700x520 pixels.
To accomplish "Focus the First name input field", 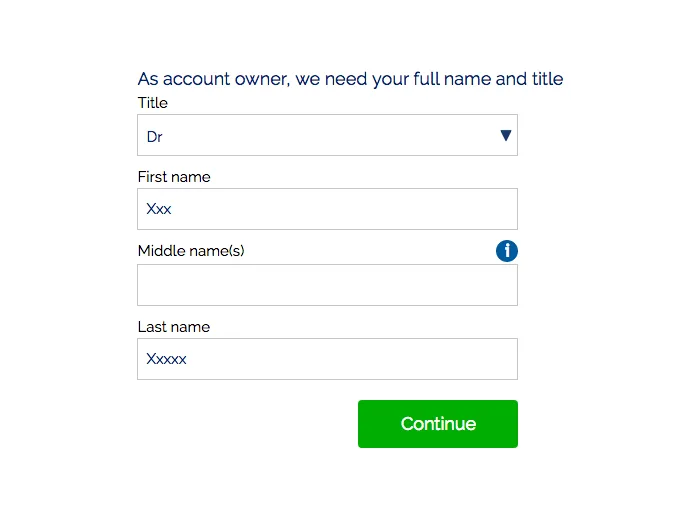I will 327,209.
